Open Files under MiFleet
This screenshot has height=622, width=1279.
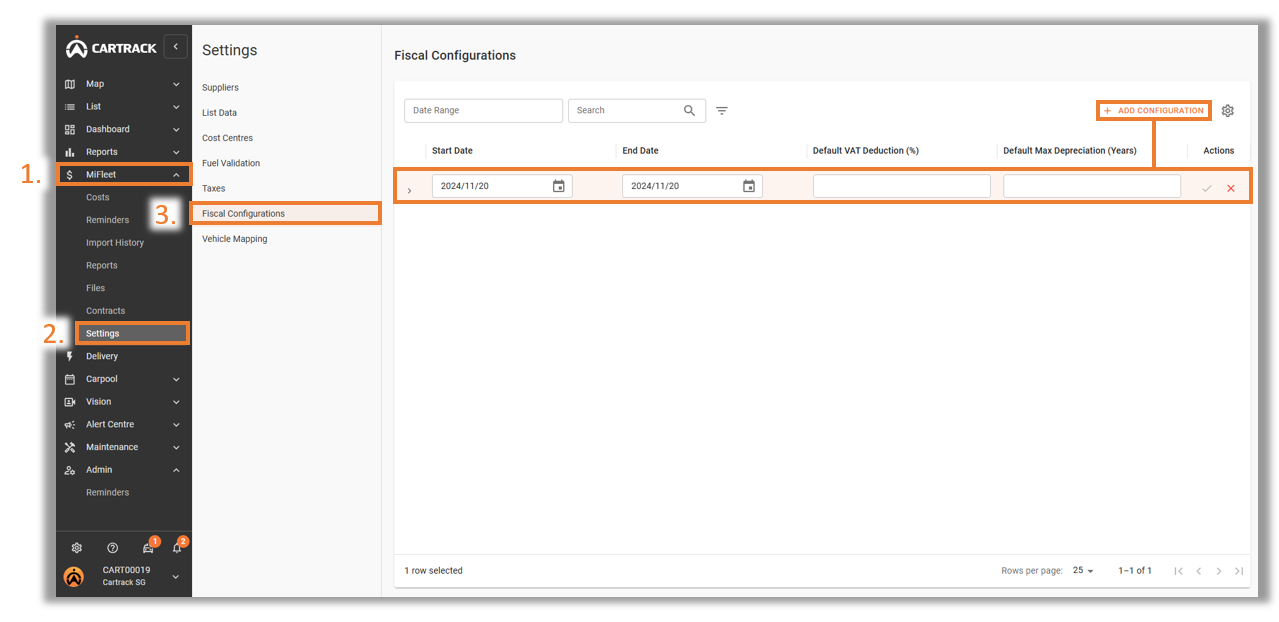(95, 288)
